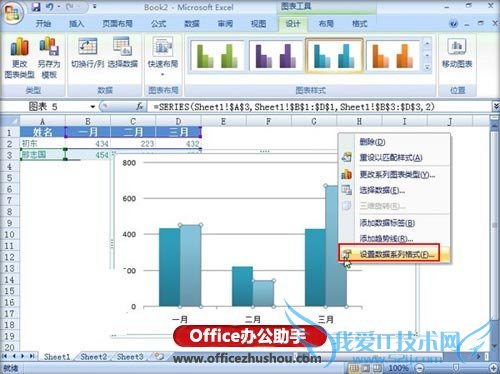Open Sheet2 worksheet tab
Screen dimensions: 500x374
click(x=94, y=357)
